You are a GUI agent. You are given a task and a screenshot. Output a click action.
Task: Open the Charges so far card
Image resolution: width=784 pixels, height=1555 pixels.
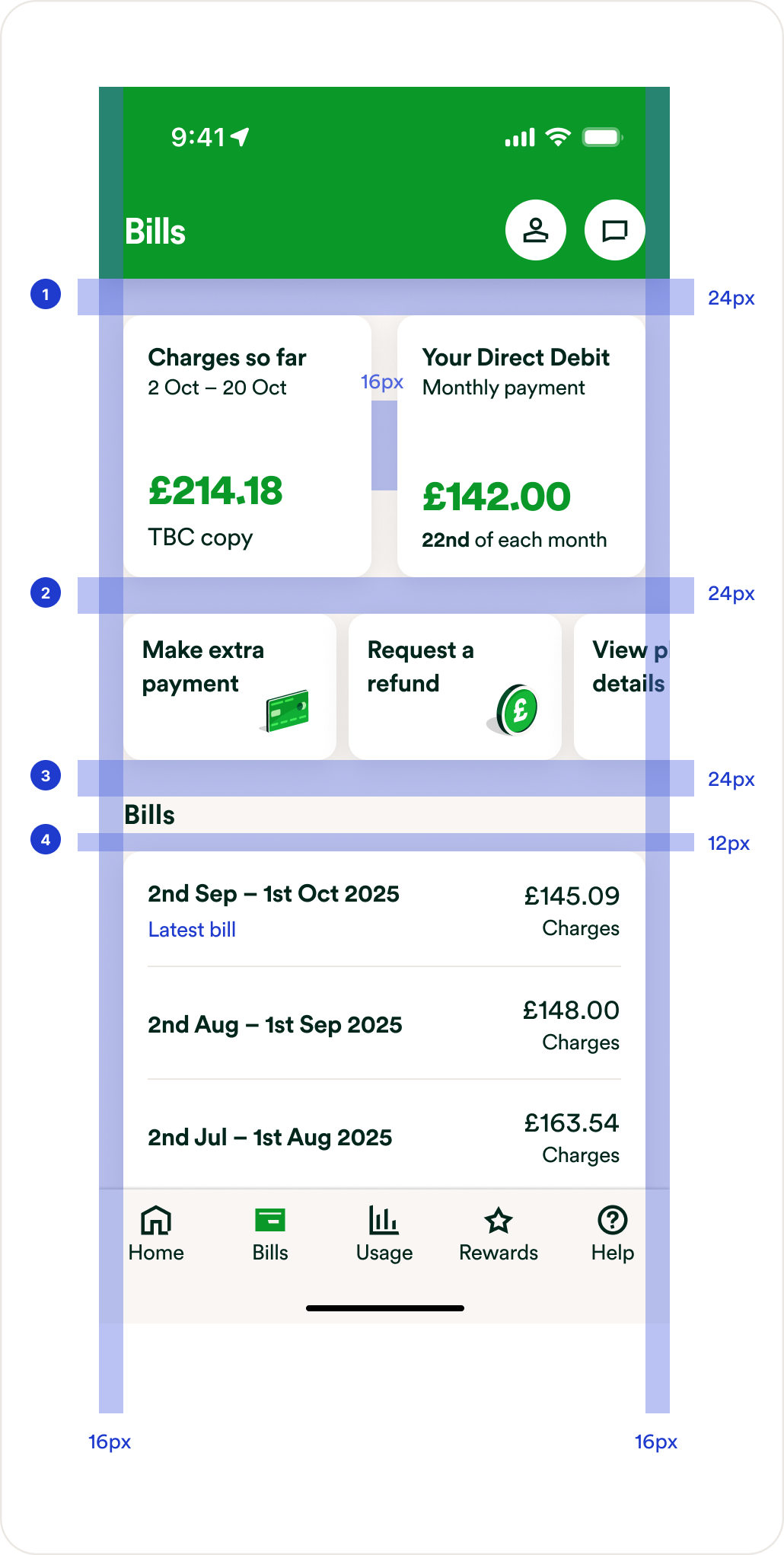coord(247,445)
